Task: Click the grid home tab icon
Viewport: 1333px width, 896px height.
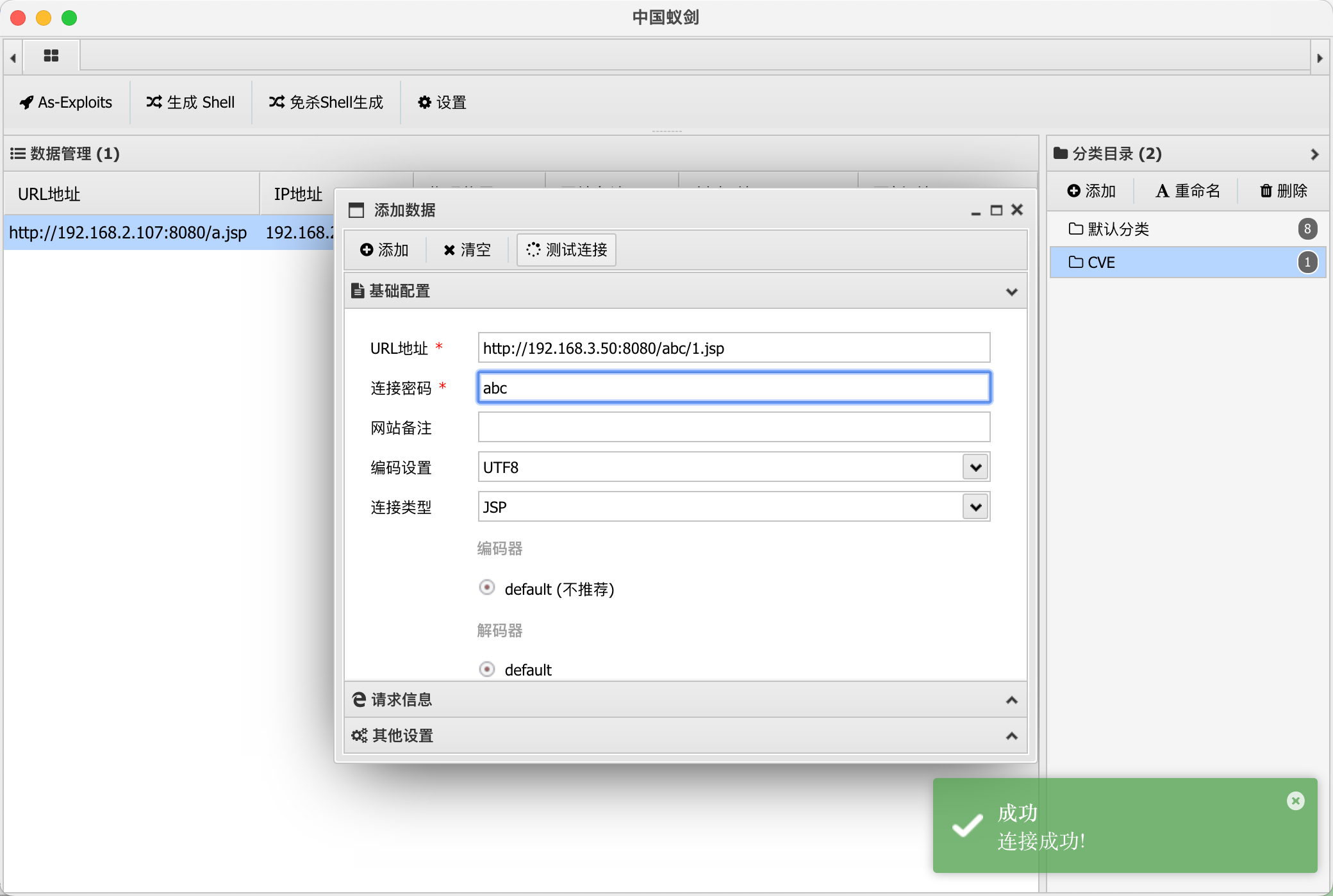Action: (x=51, y=56)
